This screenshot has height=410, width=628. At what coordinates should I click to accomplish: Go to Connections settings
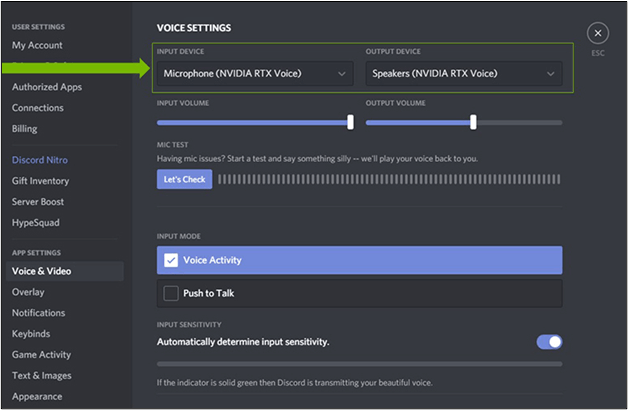pos(38,108)
